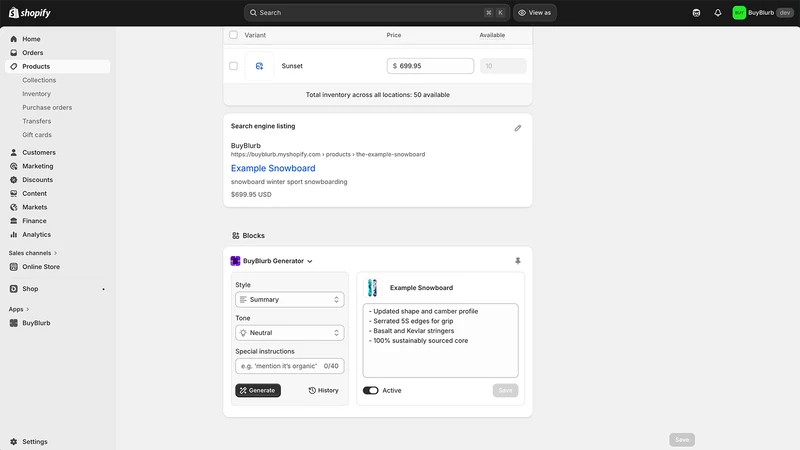800x450 pixels.
Task: Click the dev badge in top bar
Action: (785, 13)
